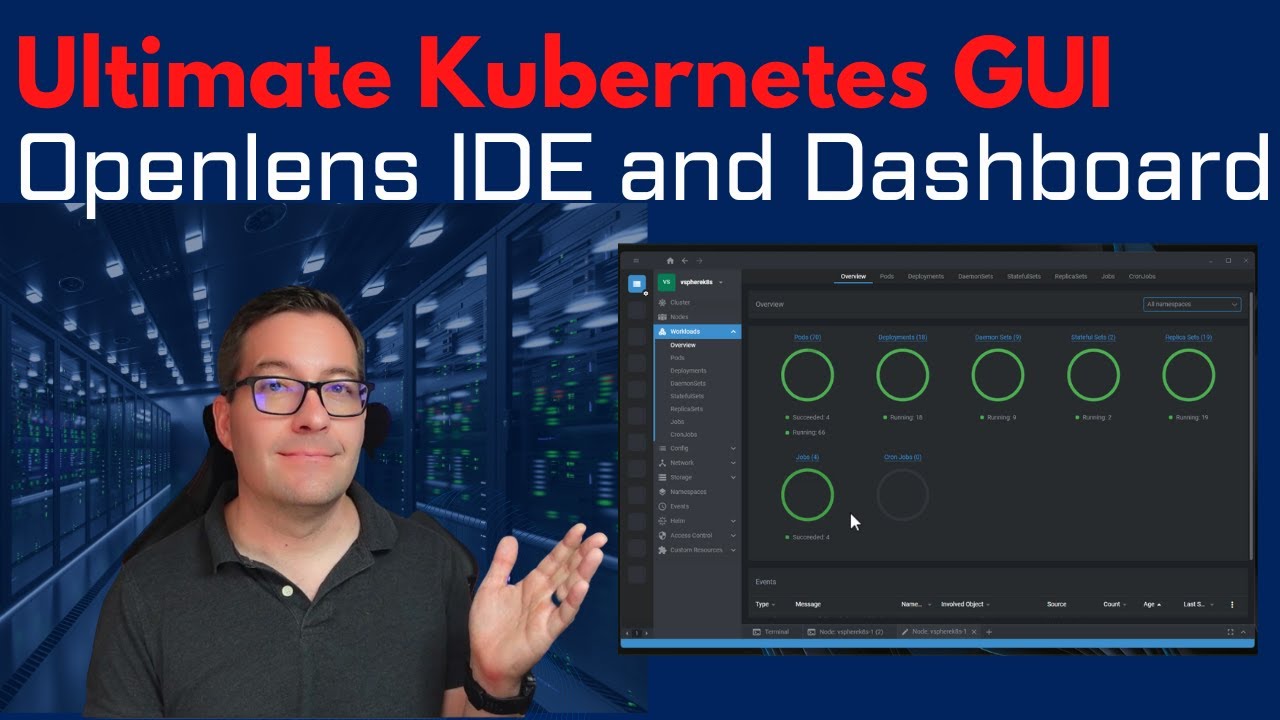Open the Daemon Sets (9) link

coord(998,337)
